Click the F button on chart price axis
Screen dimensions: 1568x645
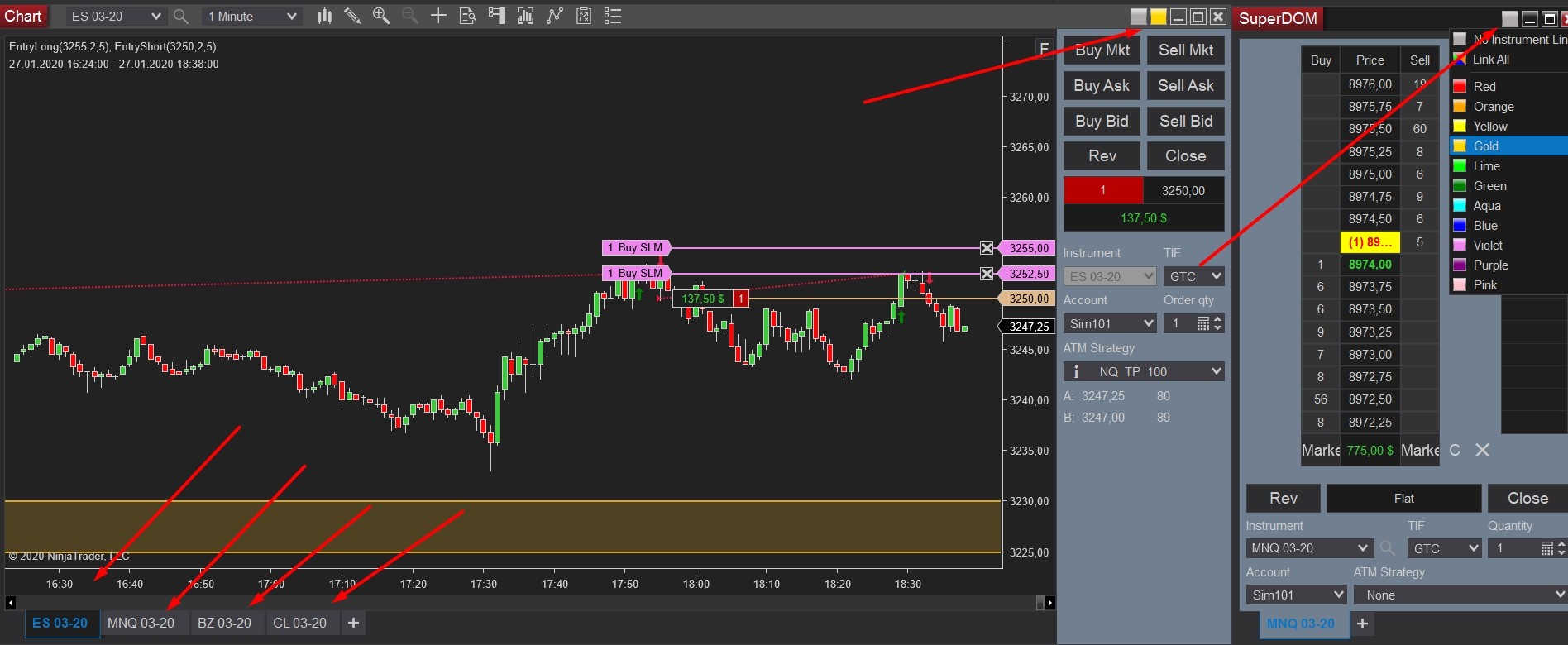[x=1044, y=49]
